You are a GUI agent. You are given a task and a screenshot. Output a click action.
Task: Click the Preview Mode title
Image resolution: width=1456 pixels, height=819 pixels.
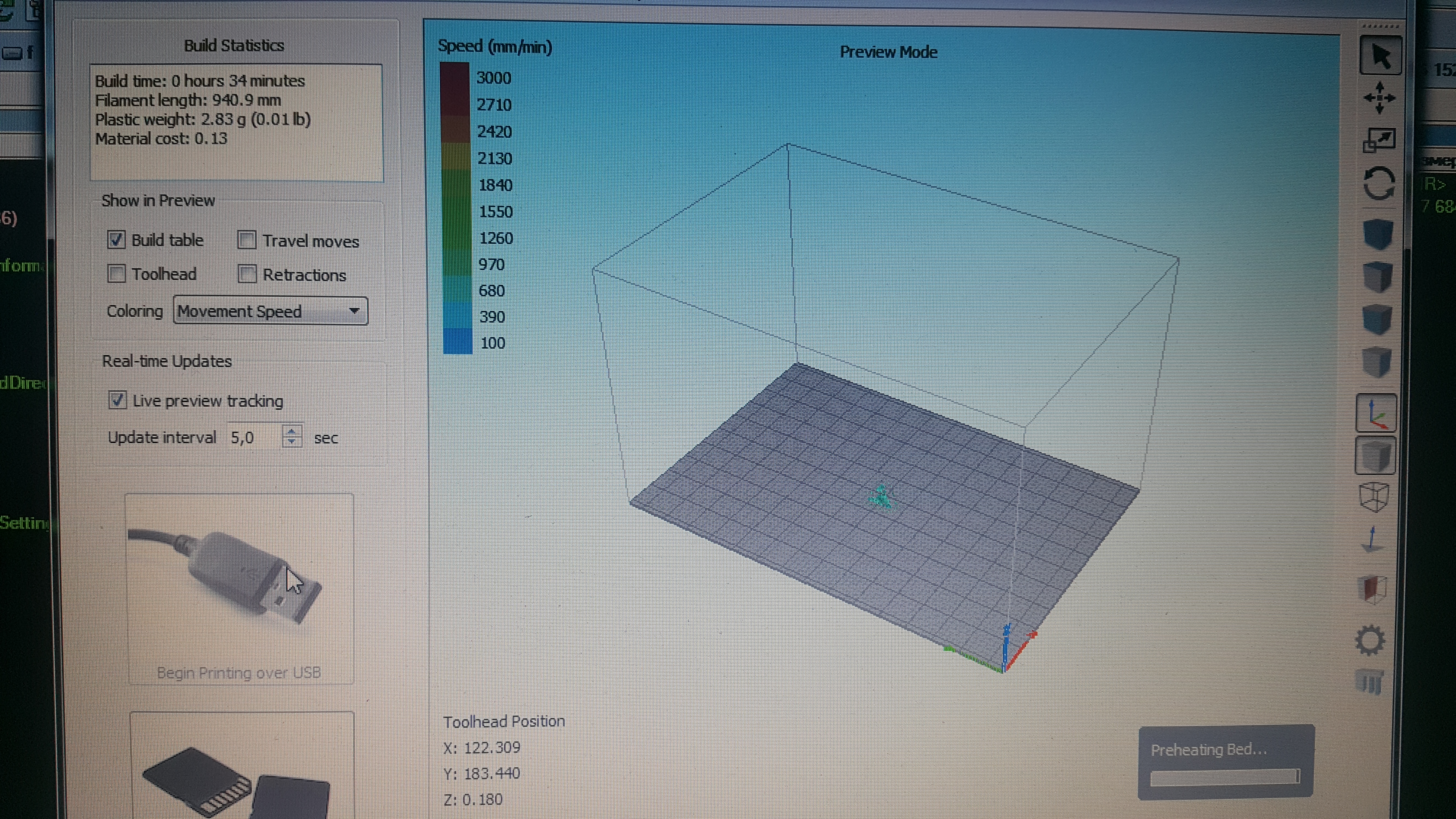[889, 52]
